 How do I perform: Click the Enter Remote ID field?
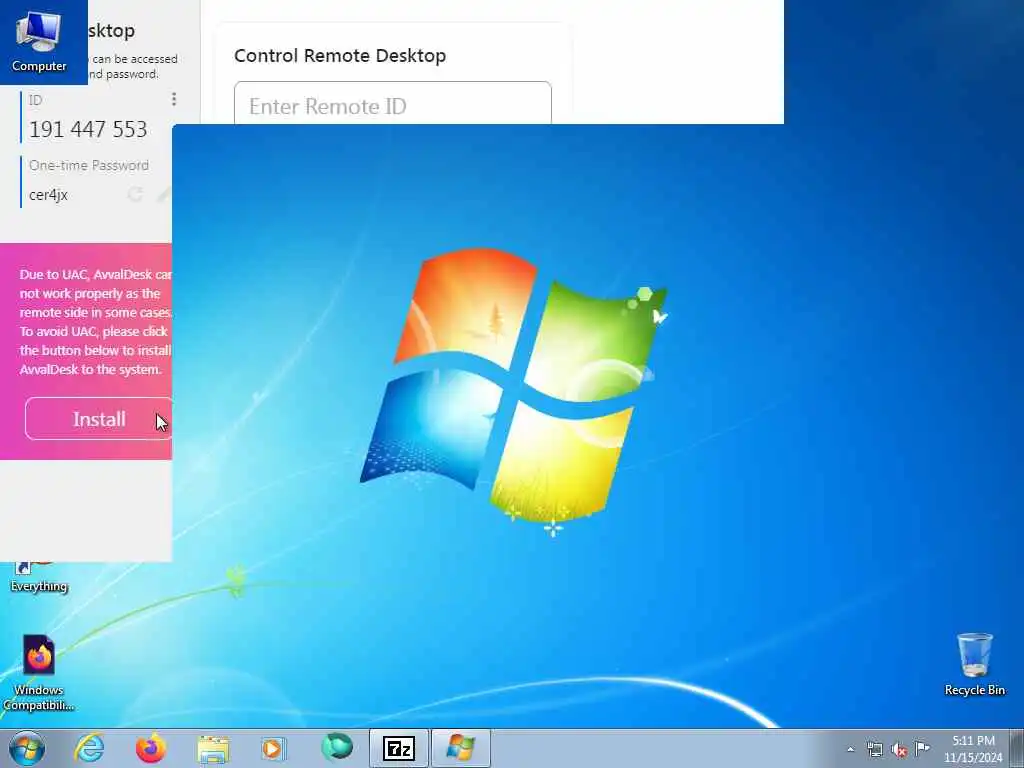point(392,103)
